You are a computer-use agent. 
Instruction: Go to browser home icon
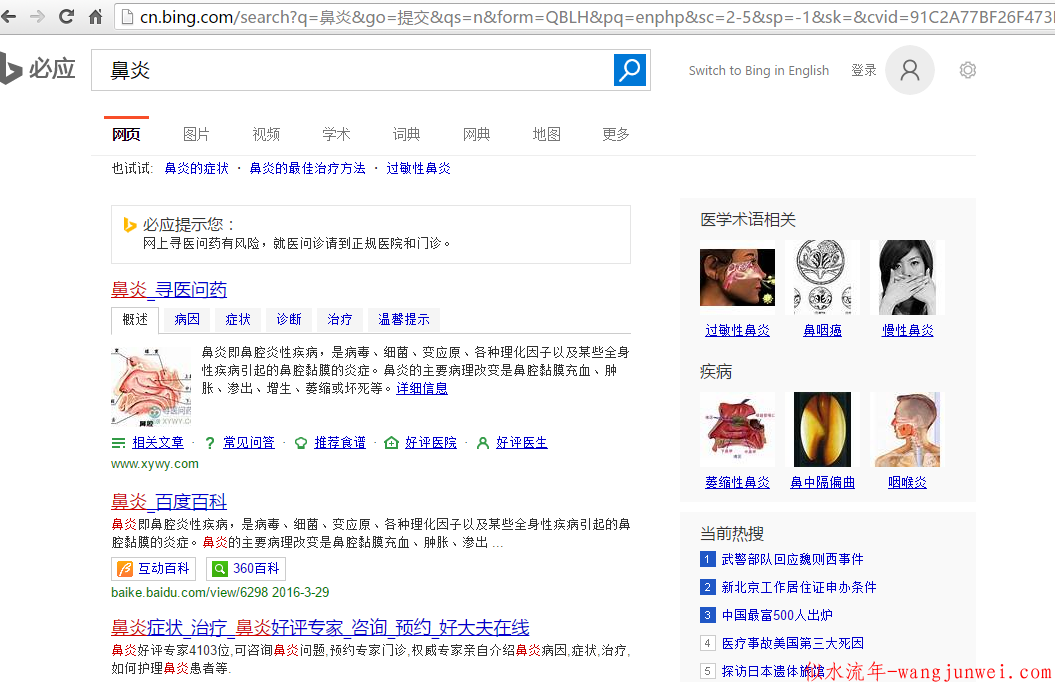coord(95,16)
